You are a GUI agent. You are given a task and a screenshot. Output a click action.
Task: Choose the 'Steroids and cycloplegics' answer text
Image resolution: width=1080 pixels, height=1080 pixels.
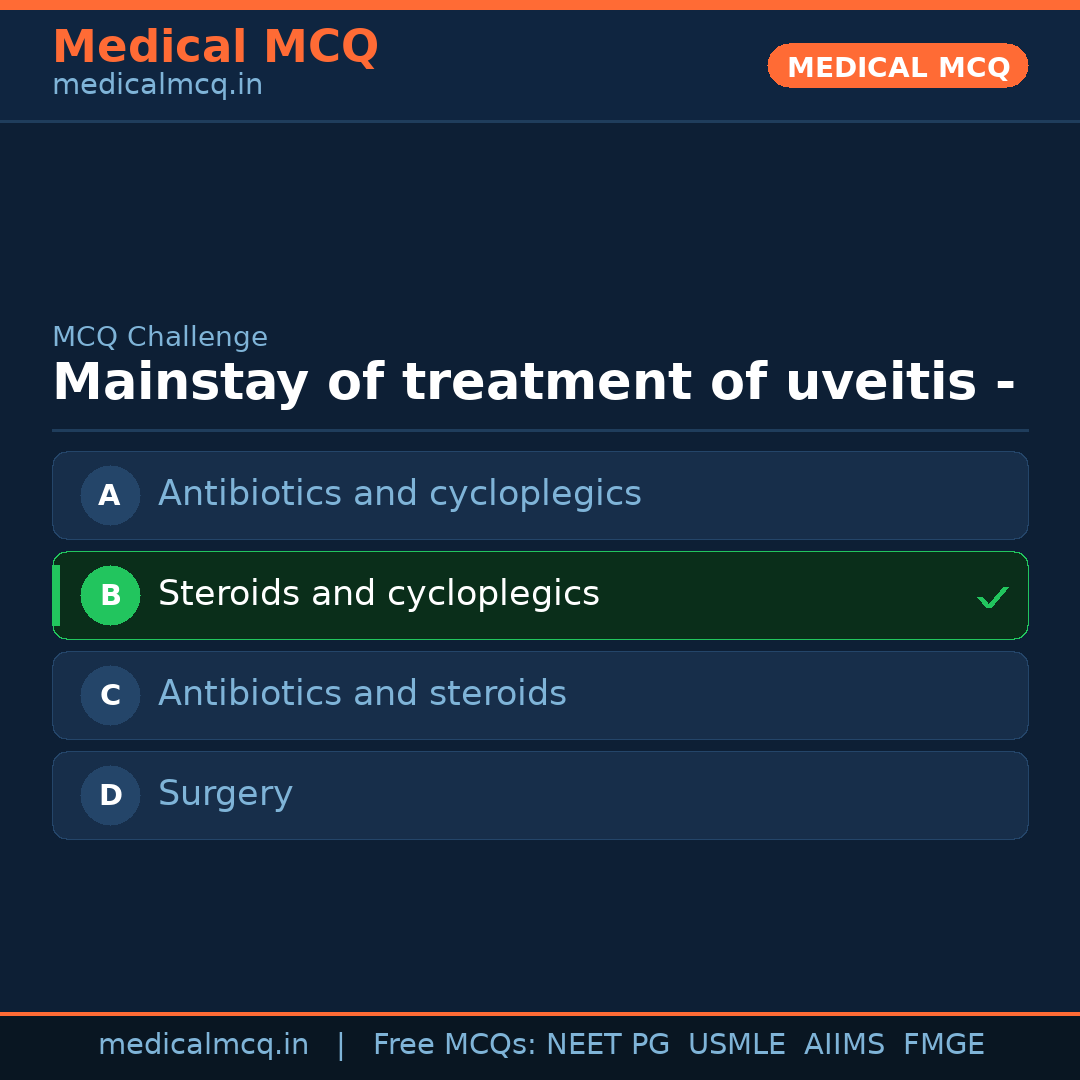point(378,594)
